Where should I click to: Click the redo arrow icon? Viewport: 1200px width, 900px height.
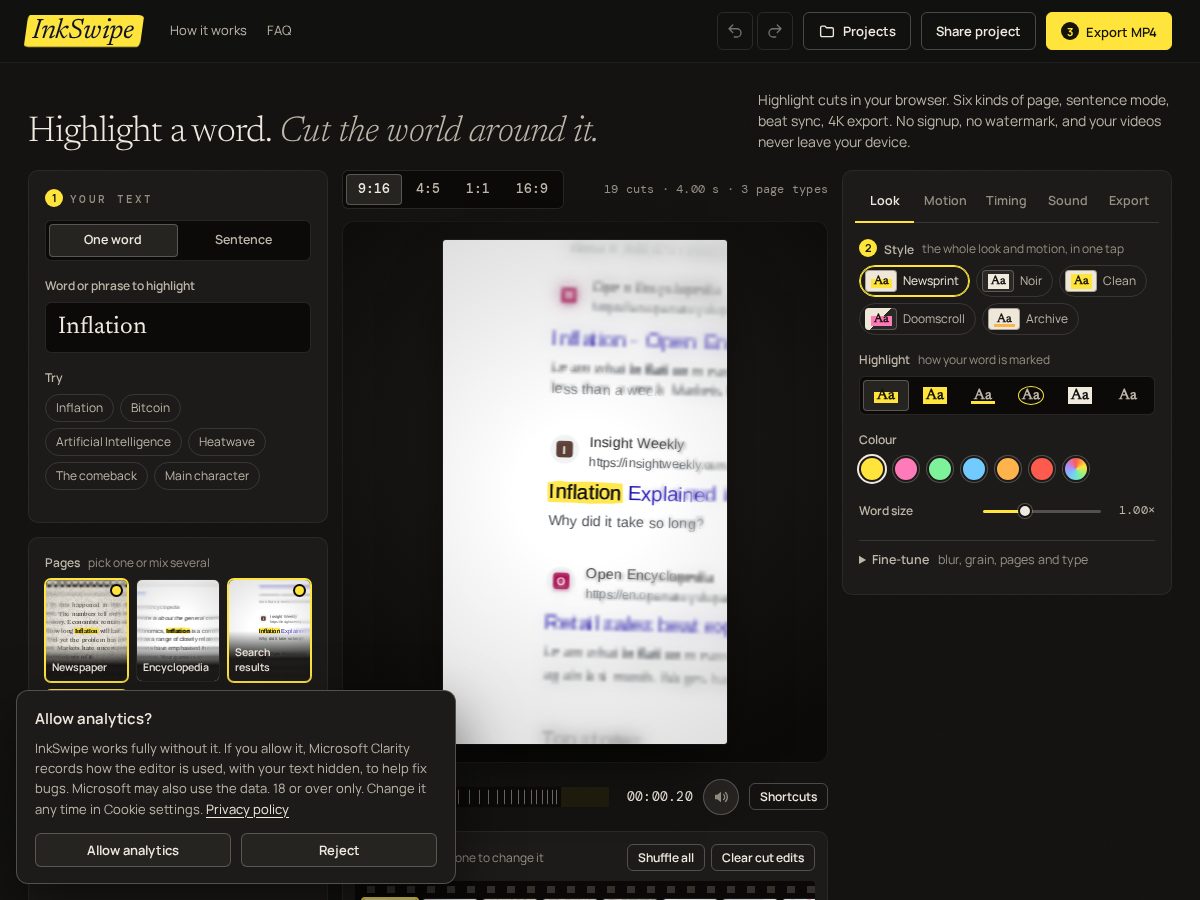click(775, 31)
